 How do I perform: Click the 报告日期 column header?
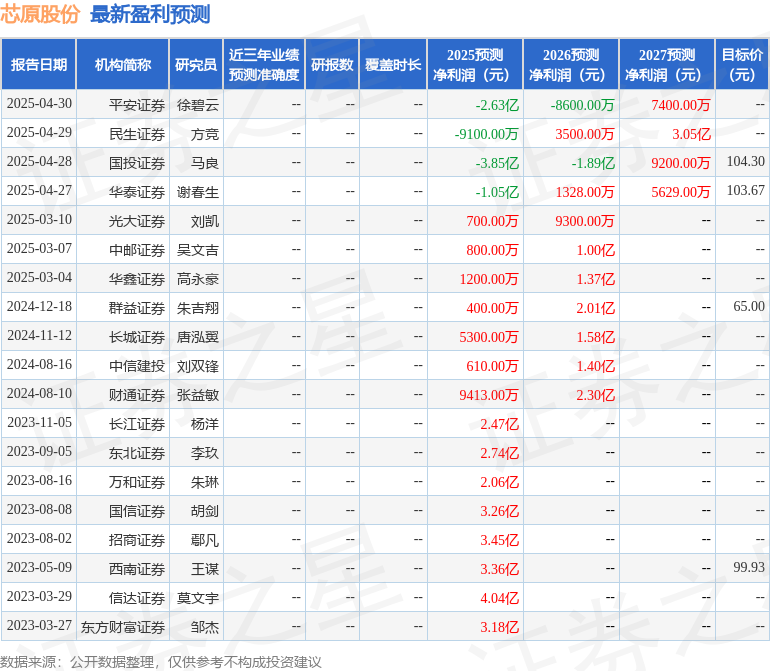39,64
